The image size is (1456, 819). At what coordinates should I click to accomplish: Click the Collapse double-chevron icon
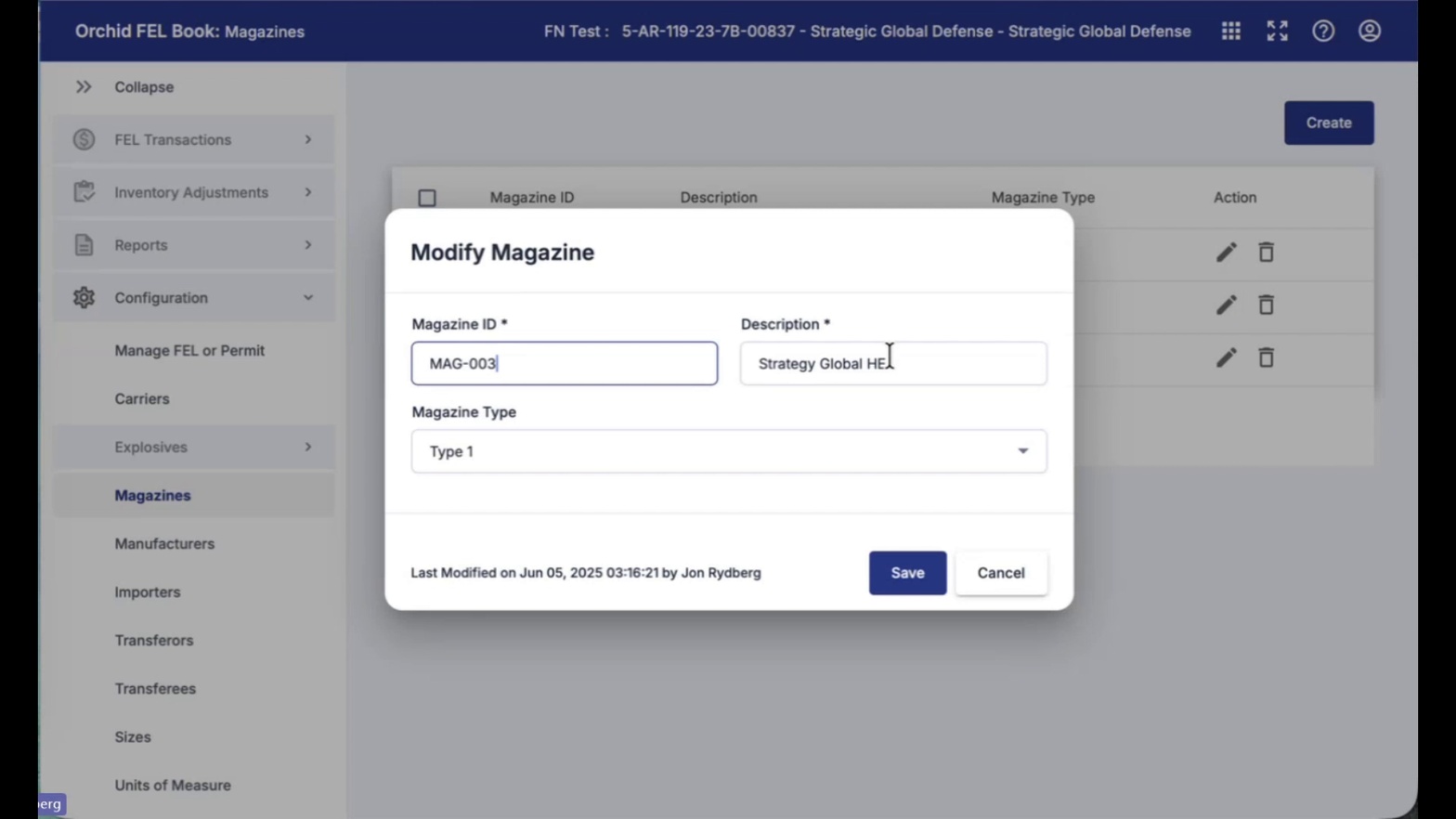[84, 86]
